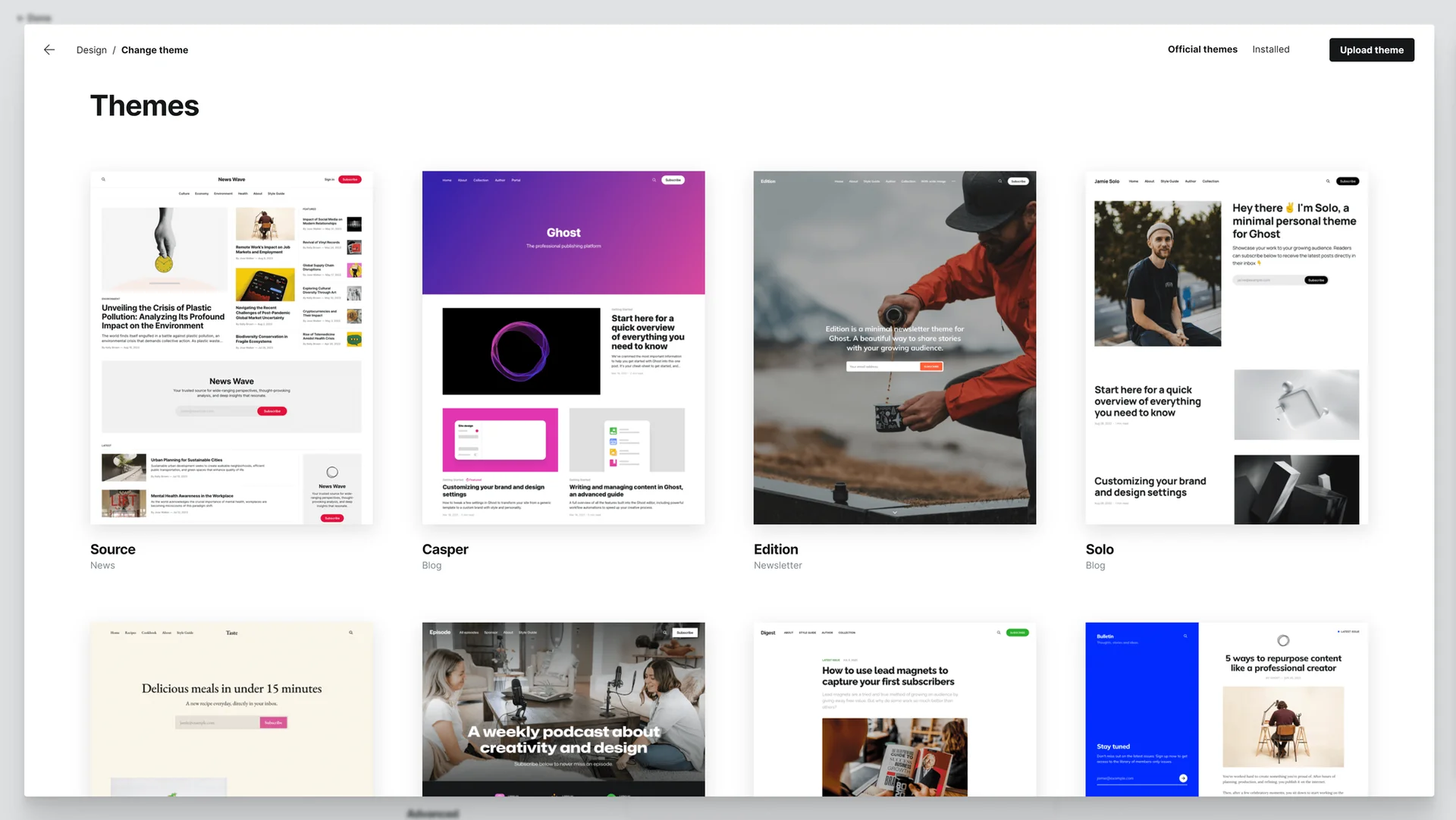Click the Design breadcrumb link
Screen dimensions: 1456x820
coord(91,49)
